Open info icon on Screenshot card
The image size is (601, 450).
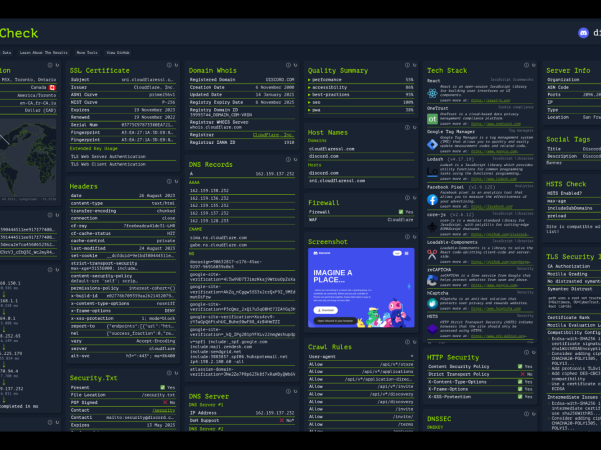click(x=407, y=237)
